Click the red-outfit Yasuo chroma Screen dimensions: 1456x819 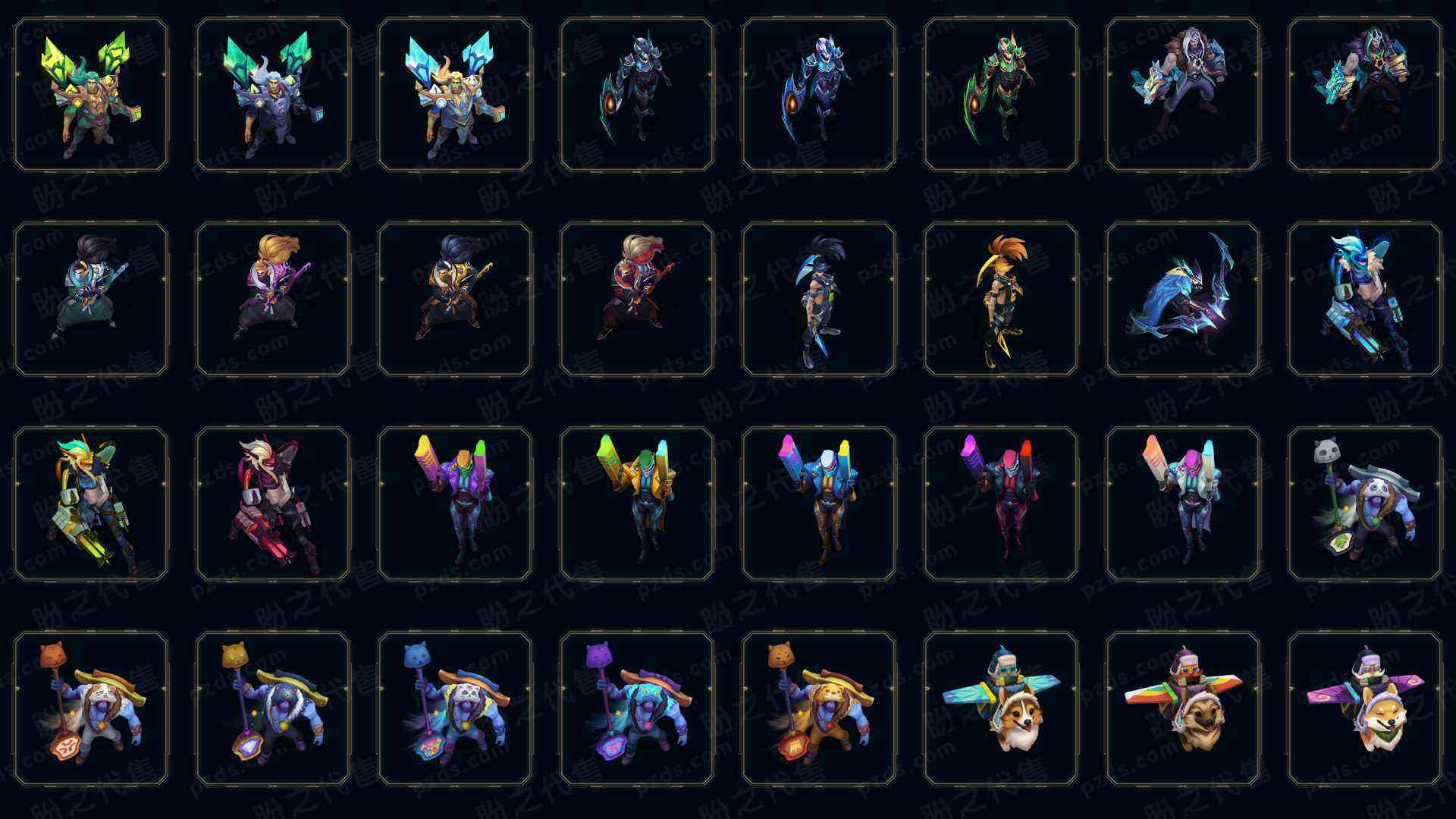[637, 299]
